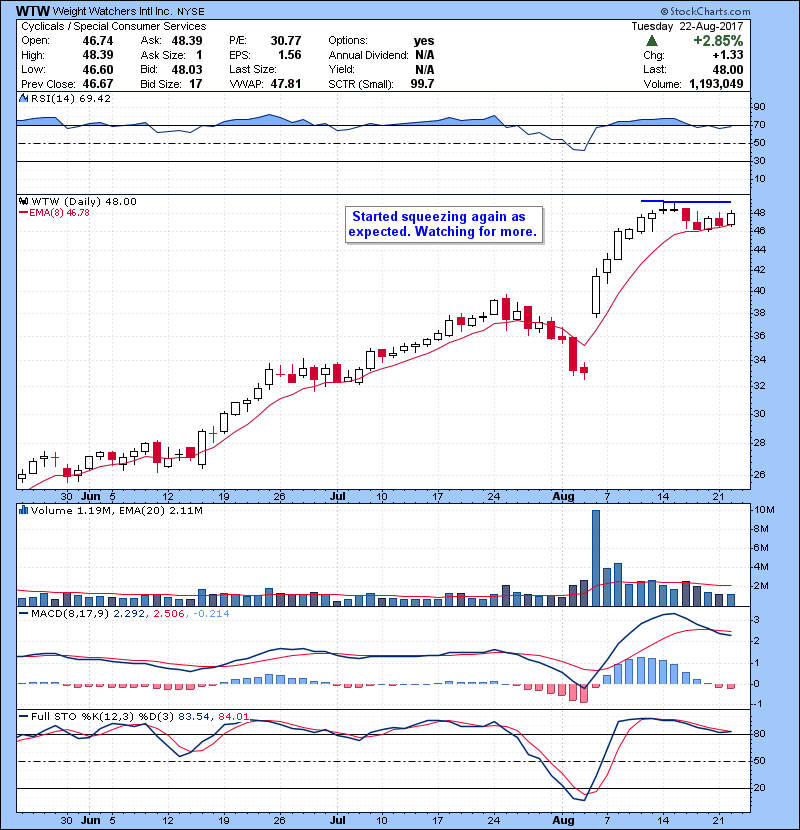
Task: Click the 'Jul' label on the price chart axis
Action: coord(338,497)
